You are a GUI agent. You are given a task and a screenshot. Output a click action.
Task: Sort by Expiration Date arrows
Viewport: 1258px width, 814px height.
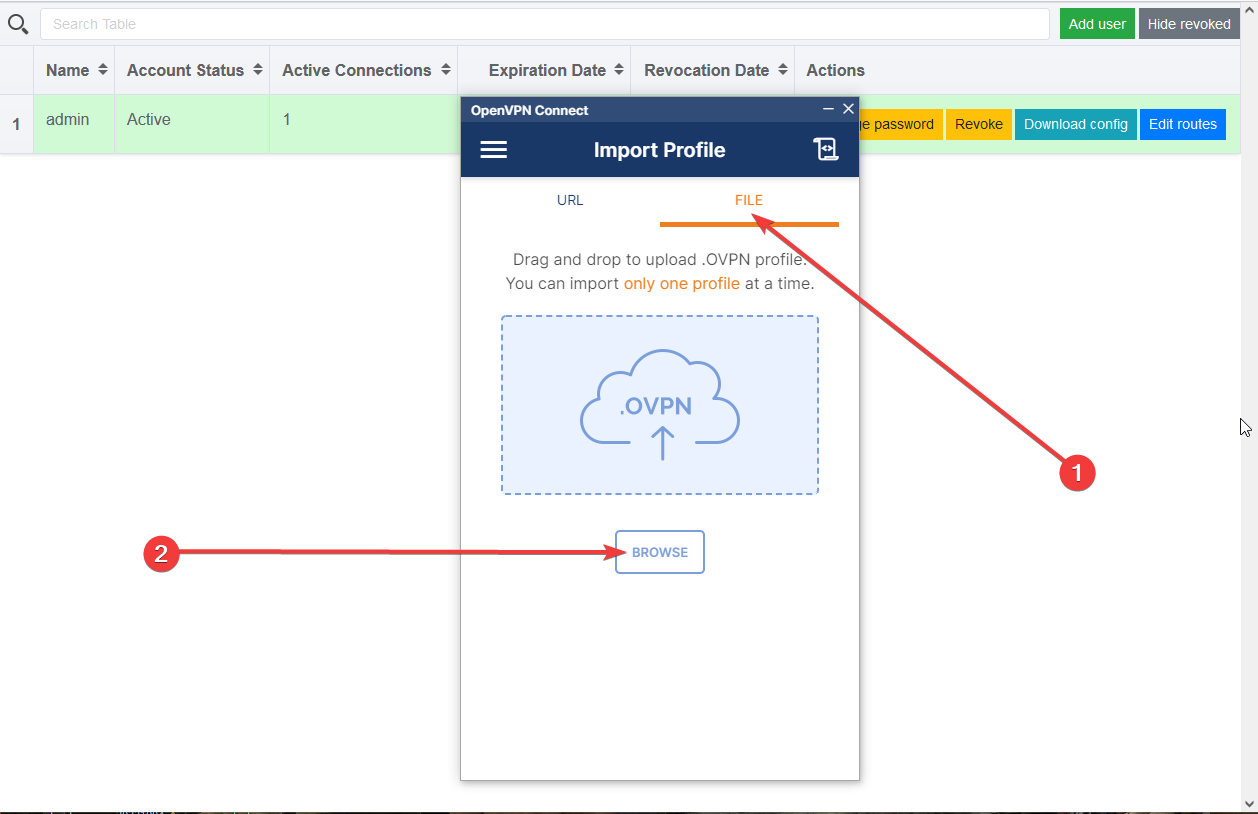[x=619, y=70]
